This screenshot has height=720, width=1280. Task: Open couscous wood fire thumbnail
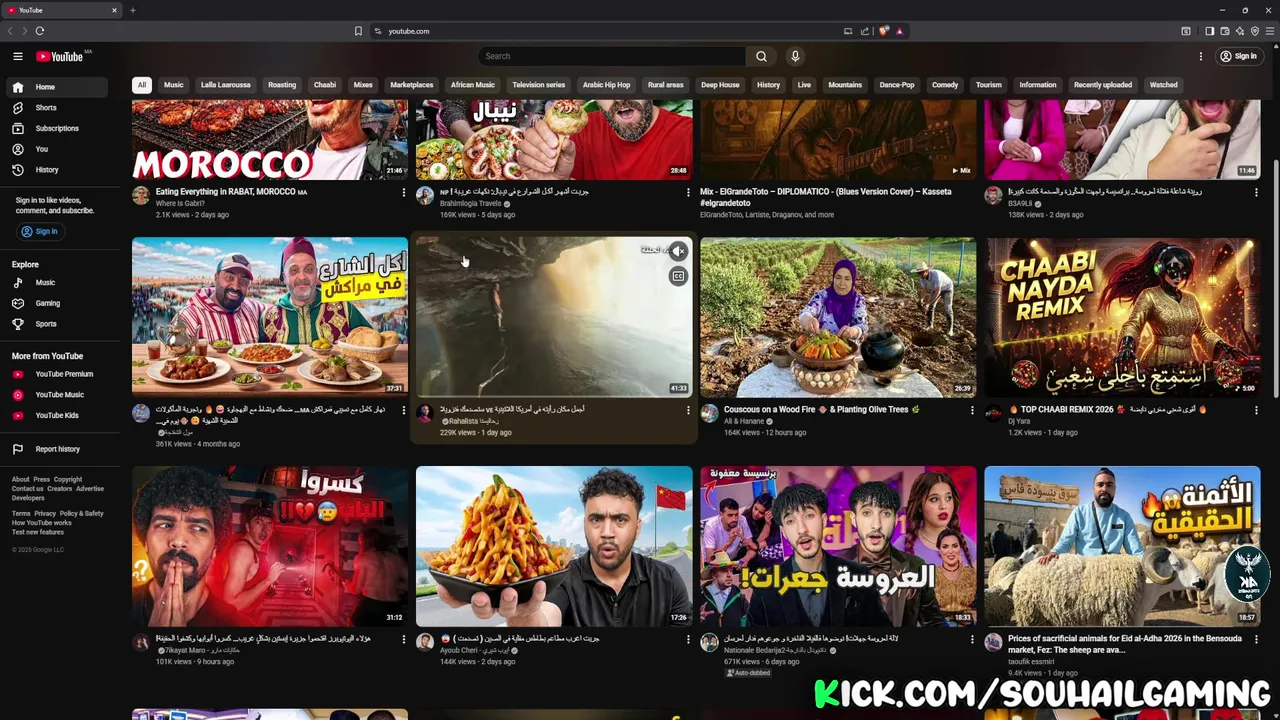pos(838,317)
